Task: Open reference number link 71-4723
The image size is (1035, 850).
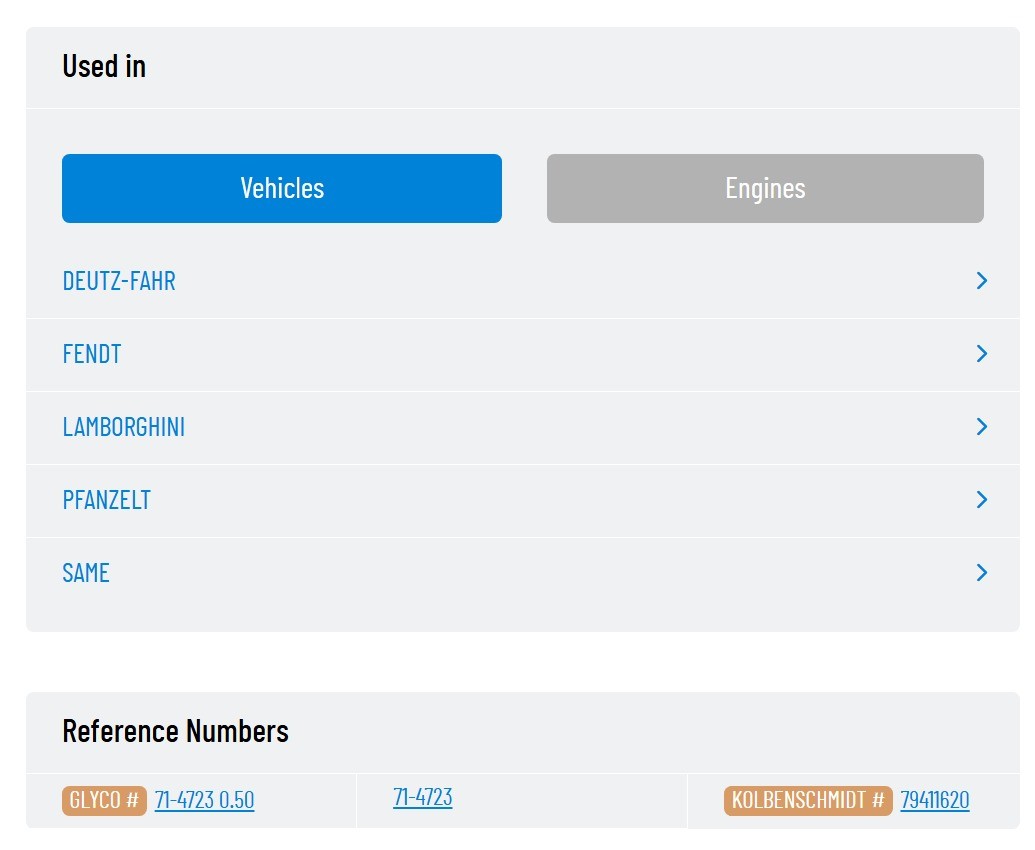Action: (x=422, y=797)
